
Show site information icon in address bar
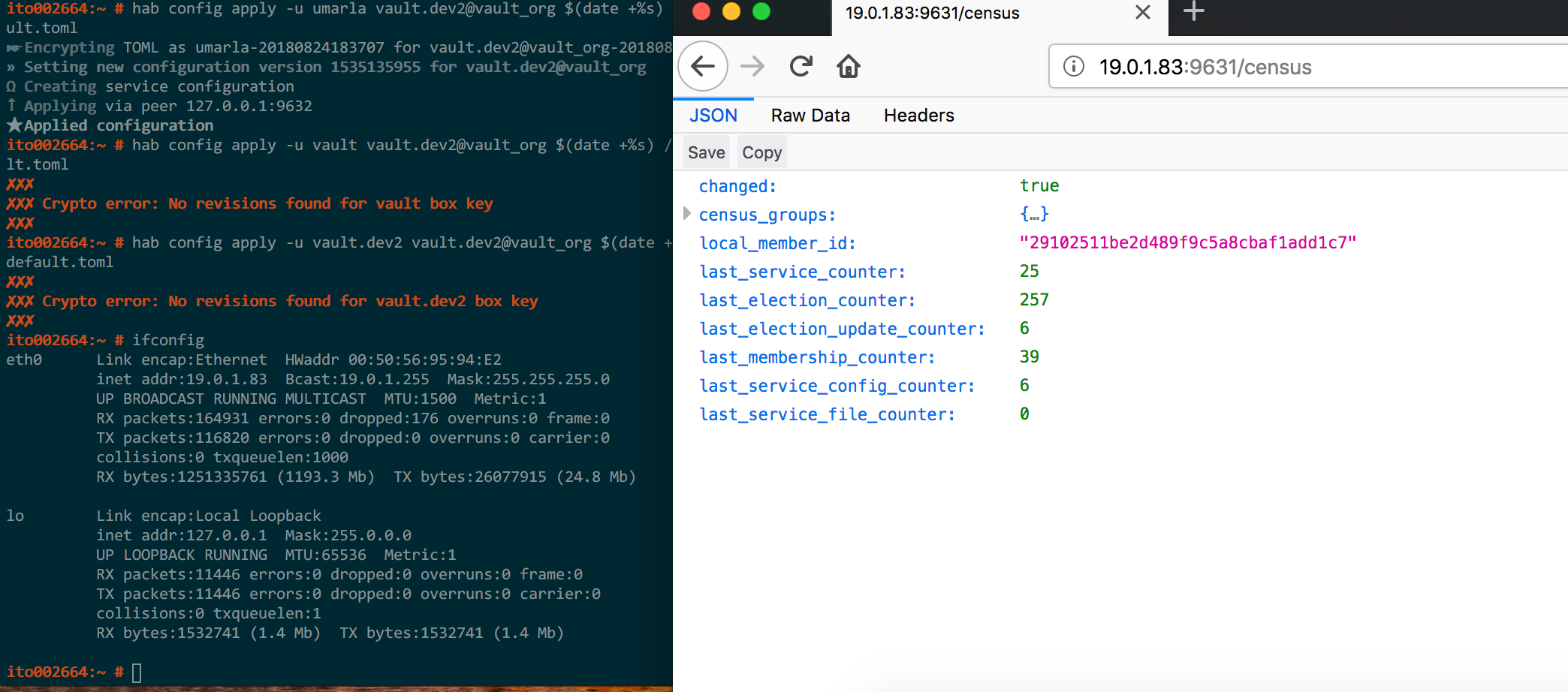(1074, 67)
